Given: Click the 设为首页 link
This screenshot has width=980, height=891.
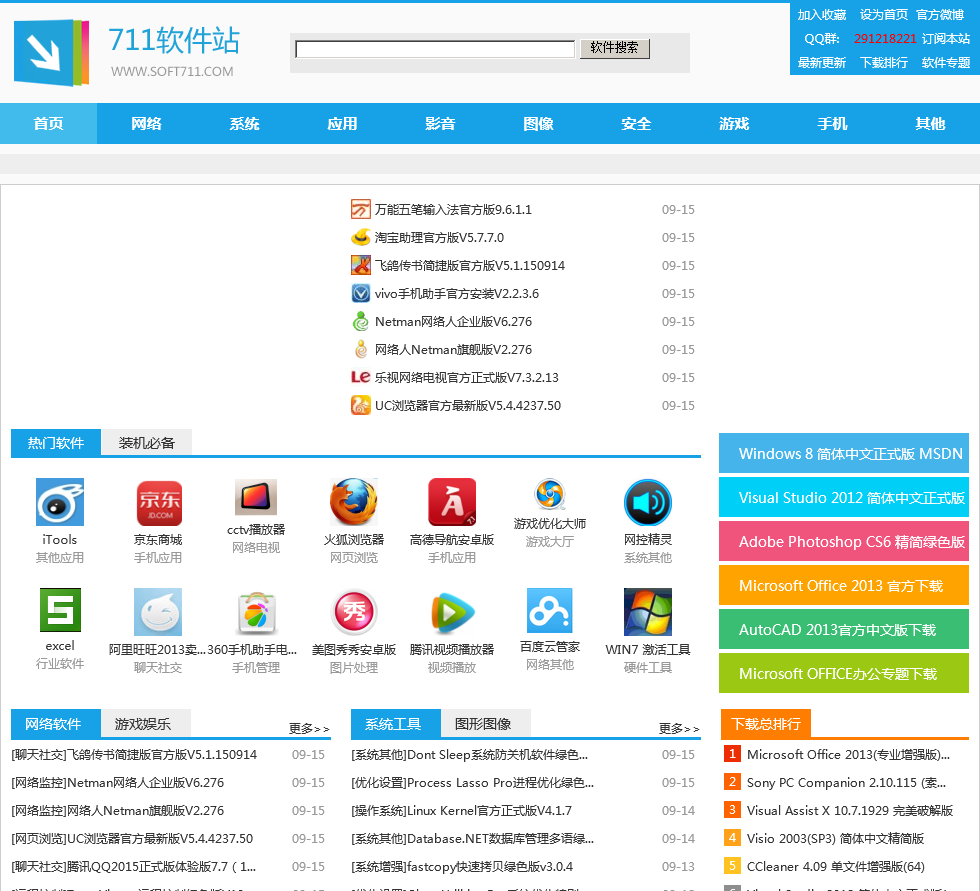Looking at the screenshot, I should (884, 15).
